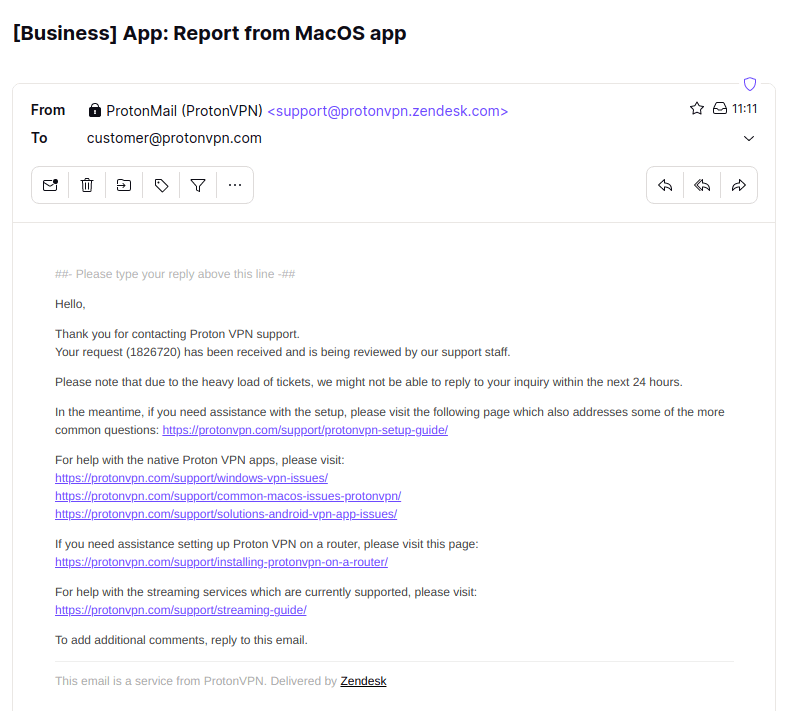Expand the message details chevron

pyautogui.click(x=749, y=138)
